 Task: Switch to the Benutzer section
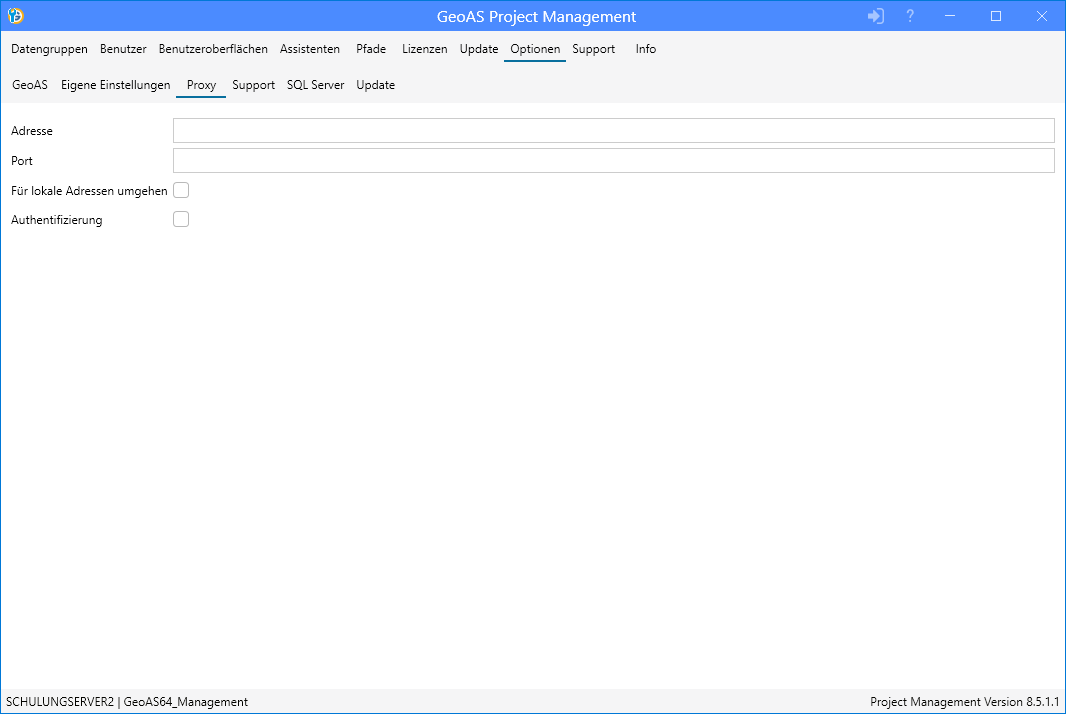[123, 49]
